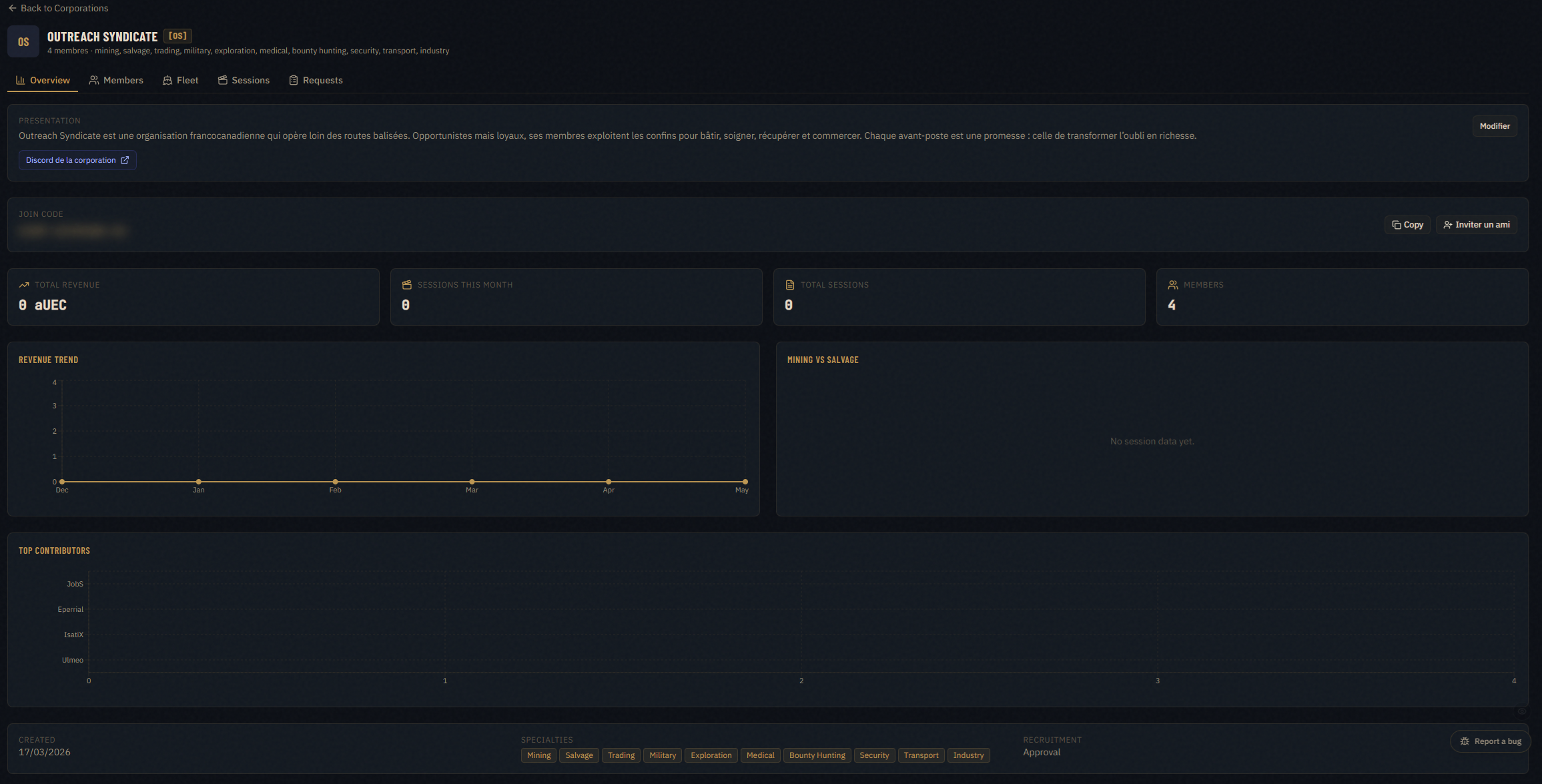Click the Industry specialty tag
The image size is (1542, 784).
[968, 755]
